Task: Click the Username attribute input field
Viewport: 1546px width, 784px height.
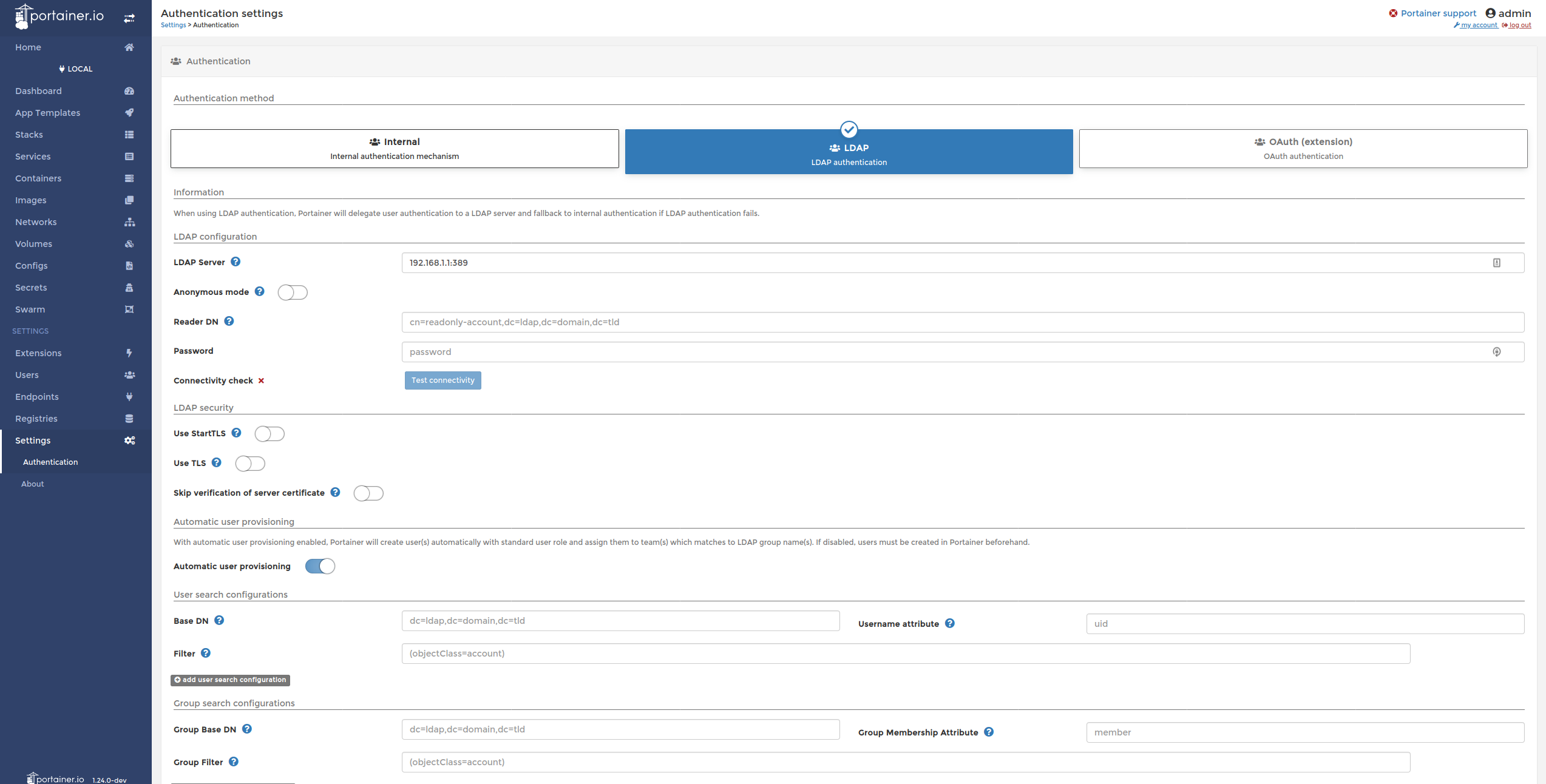Action: tap(1305, 624)
